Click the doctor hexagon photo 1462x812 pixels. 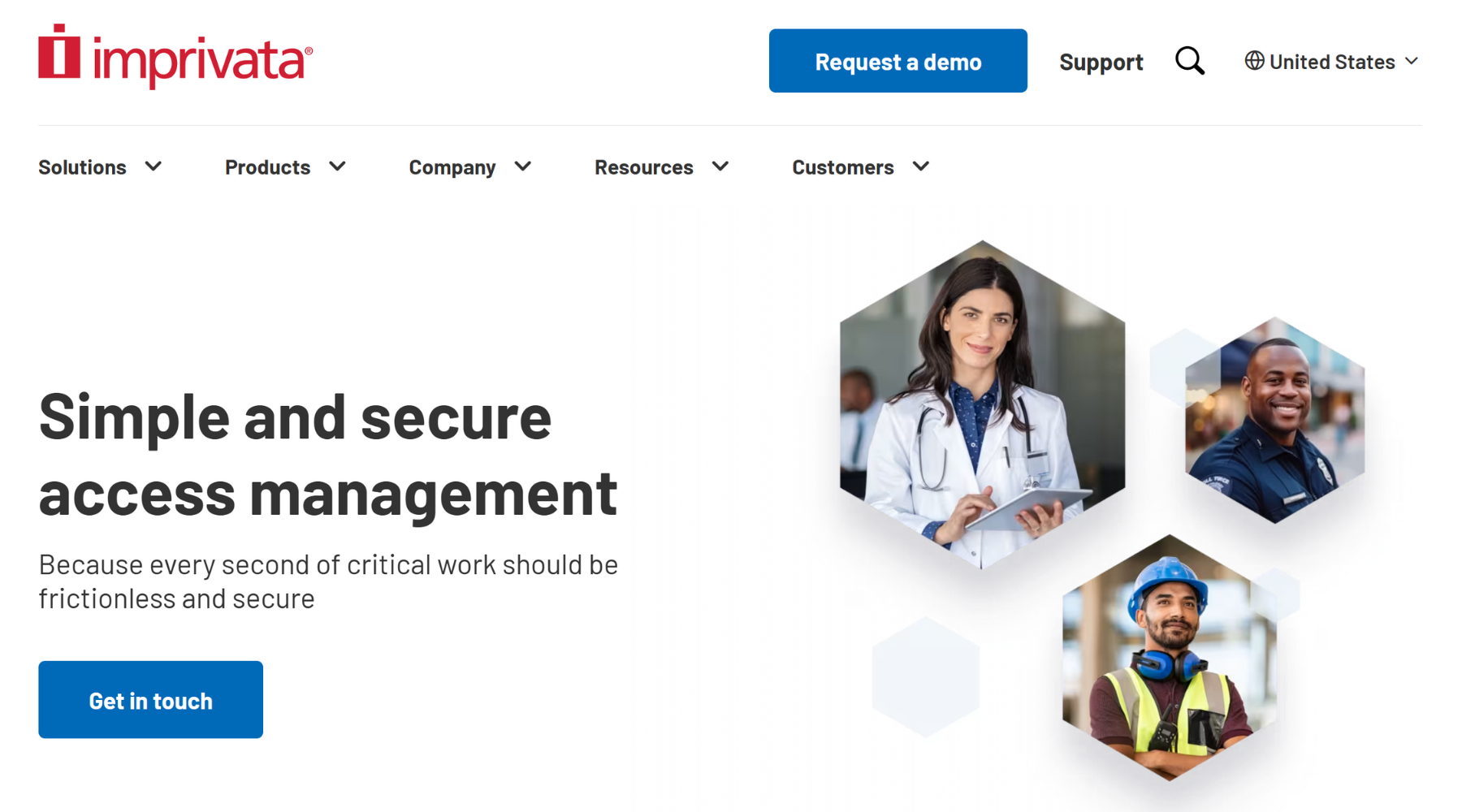point(982,404)
